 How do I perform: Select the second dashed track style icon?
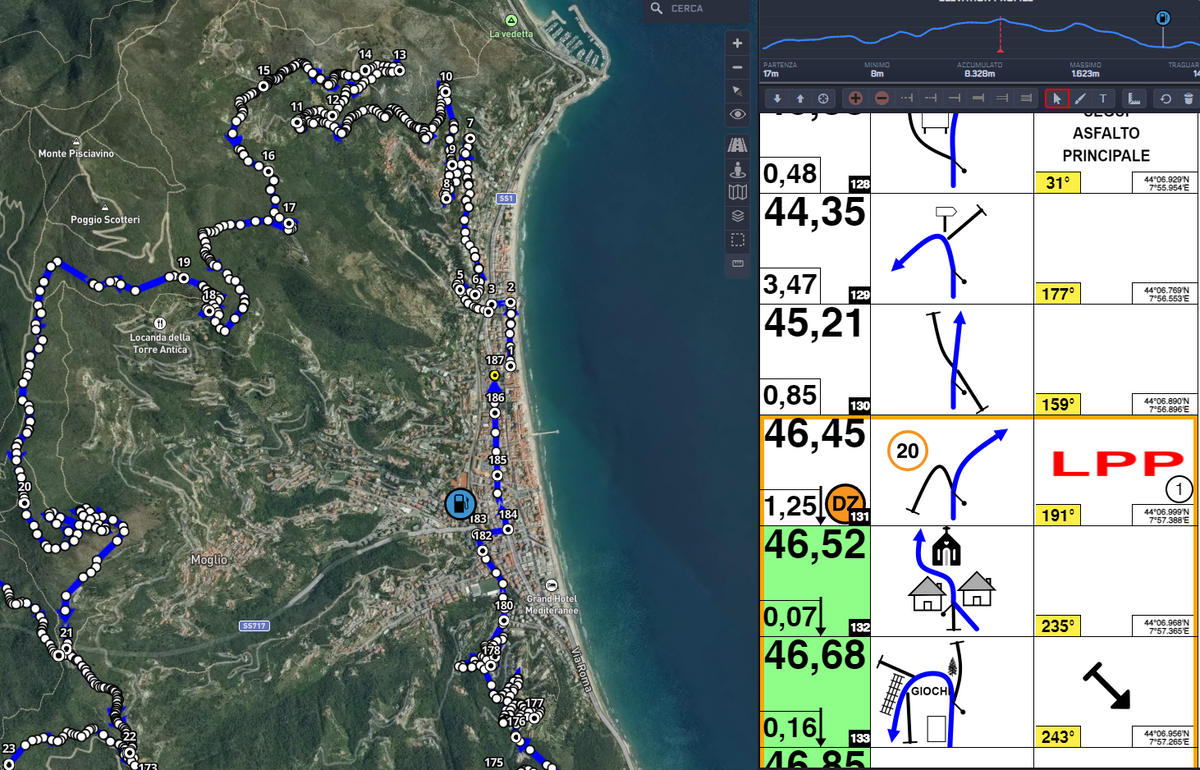931,99
